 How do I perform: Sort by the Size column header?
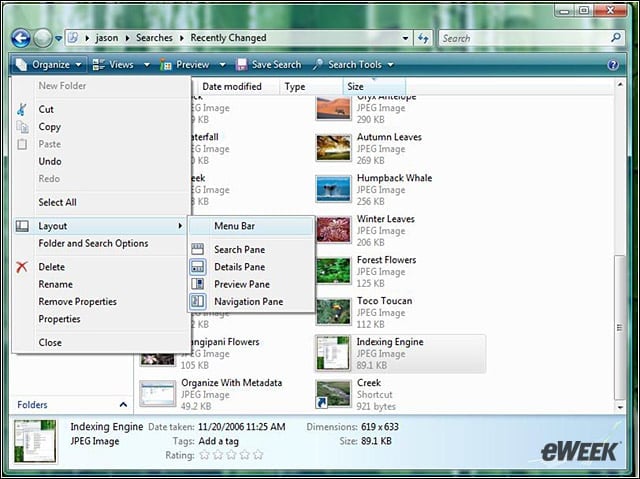(374, 86)
